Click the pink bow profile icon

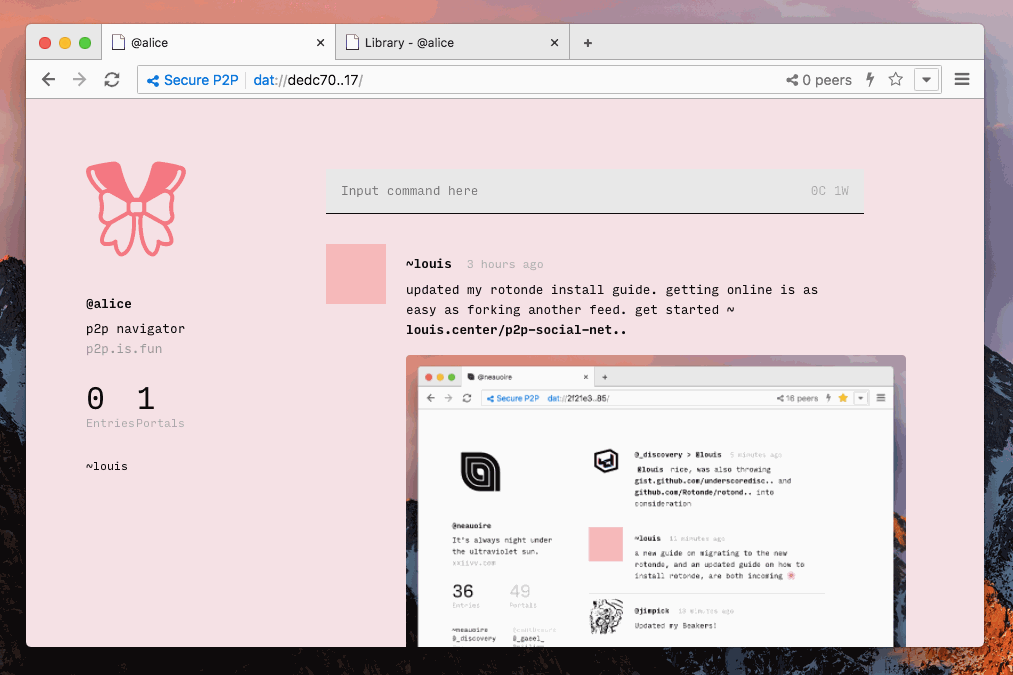click(x=136, y=208)
